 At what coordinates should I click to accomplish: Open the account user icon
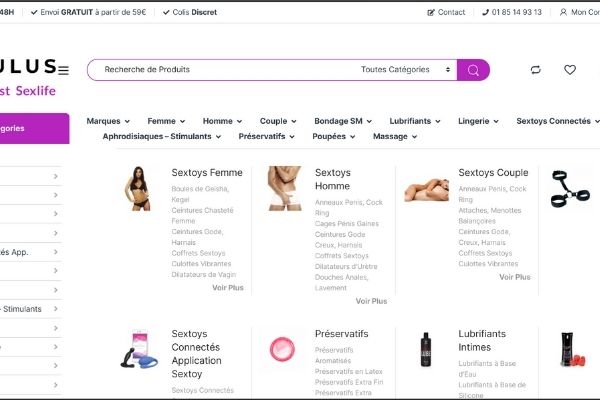(563, 12)
